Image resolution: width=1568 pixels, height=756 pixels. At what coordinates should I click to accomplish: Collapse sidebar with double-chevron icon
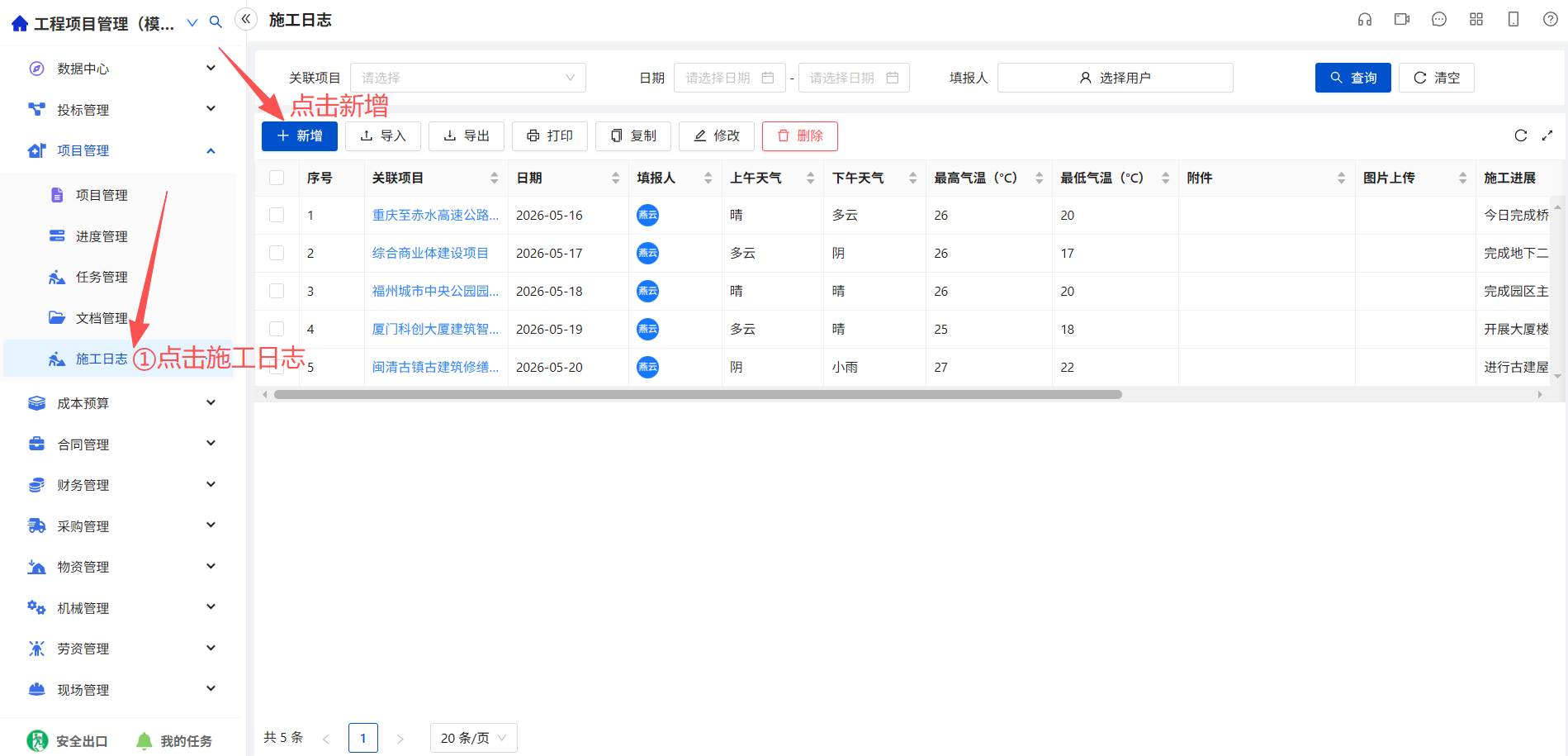tap(246, 19)
